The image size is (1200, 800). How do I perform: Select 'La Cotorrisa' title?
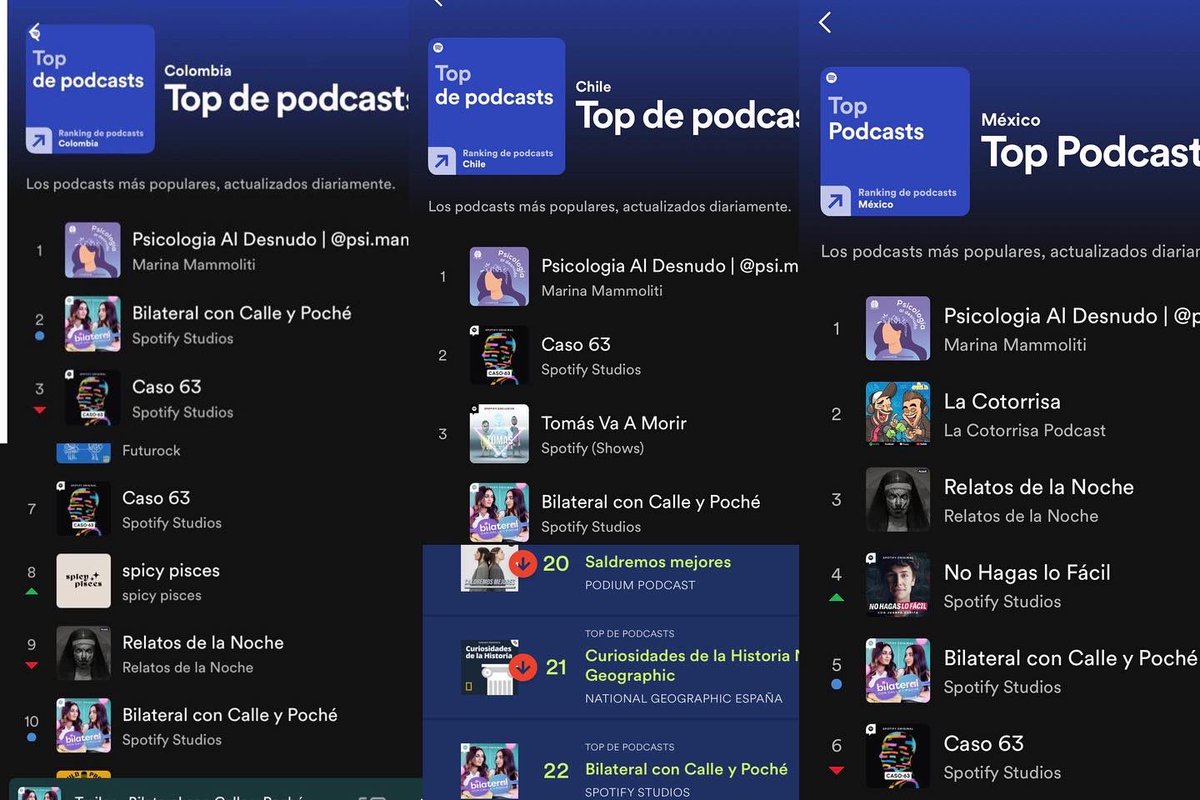click(1002, 402)
